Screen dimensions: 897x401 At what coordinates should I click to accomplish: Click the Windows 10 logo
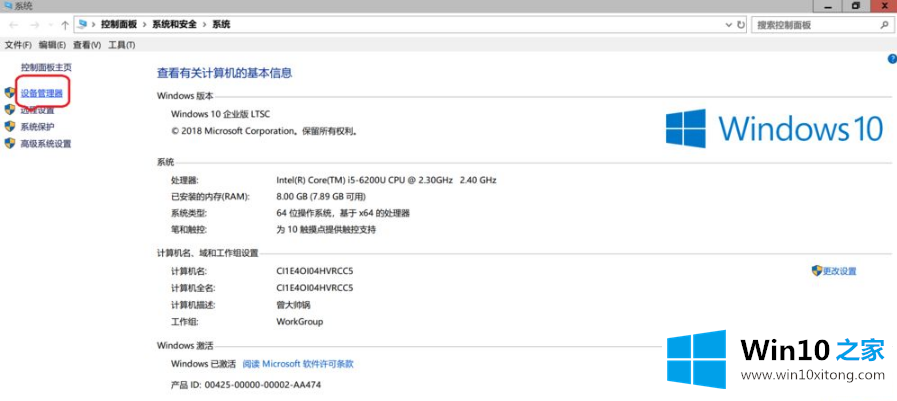(775, 128)
